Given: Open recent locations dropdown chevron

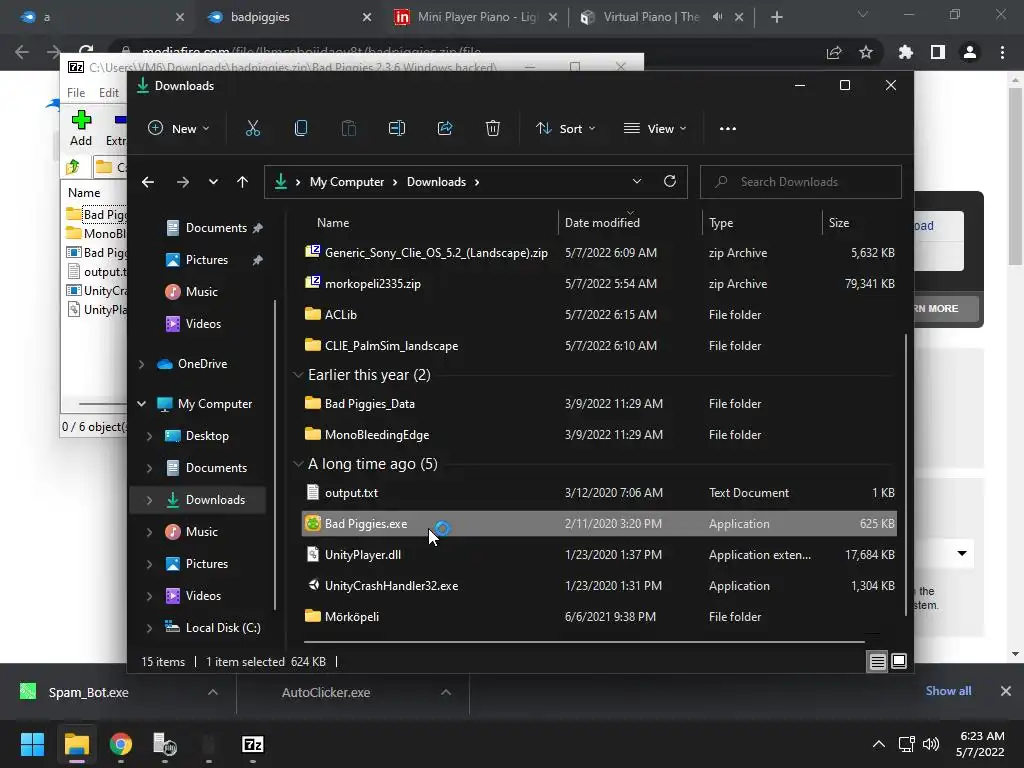Looking at the screenshot, I should point(213,182).
